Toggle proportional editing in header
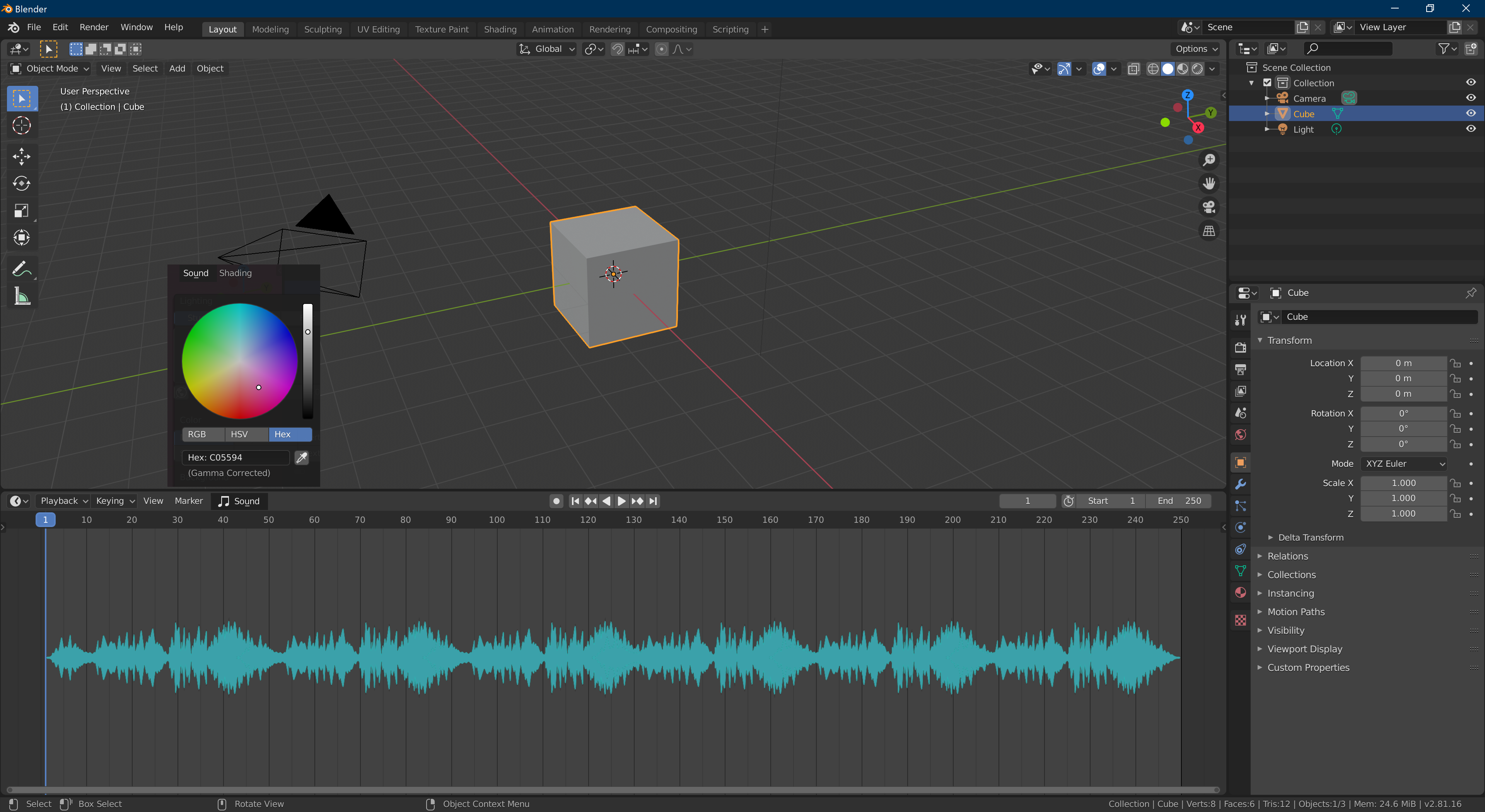 click(662, 49)
